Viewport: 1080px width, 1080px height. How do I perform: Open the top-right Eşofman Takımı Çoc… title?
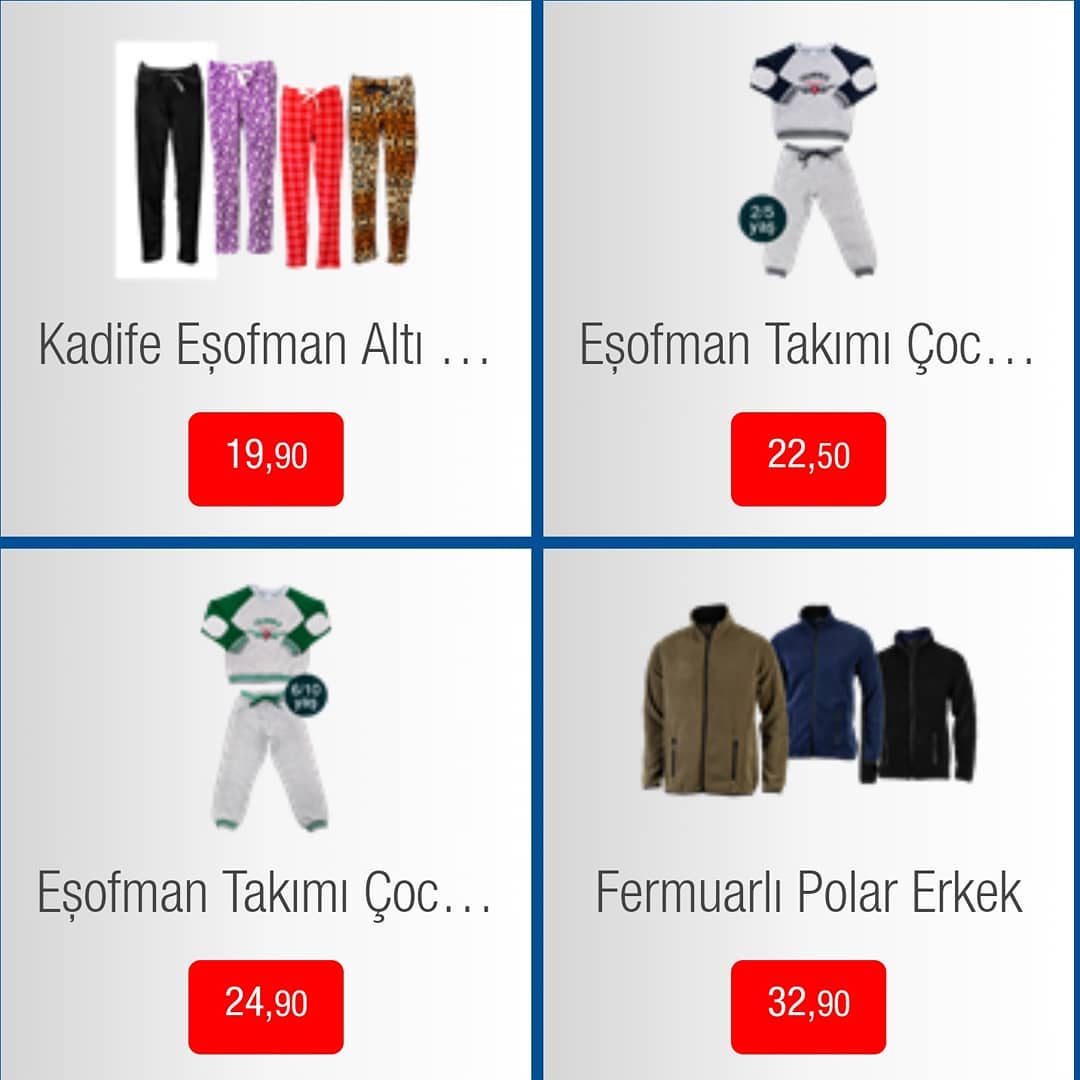click(807, 344)
